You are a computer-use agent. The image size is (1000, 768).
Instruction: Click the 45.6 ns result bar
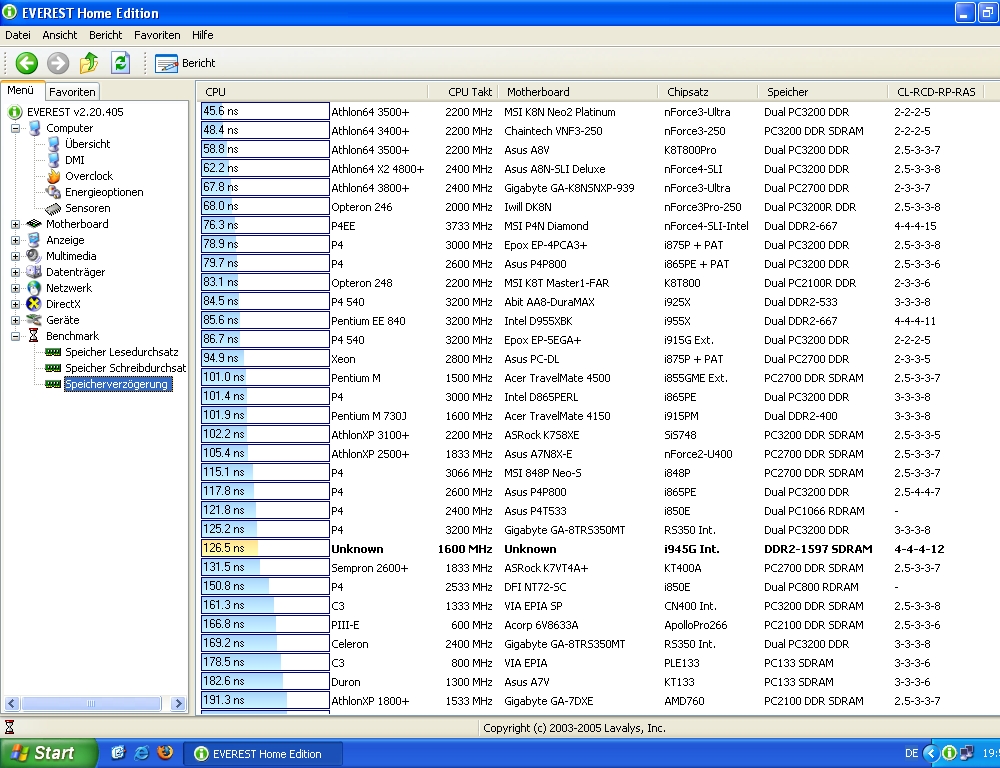coord(265,112)
